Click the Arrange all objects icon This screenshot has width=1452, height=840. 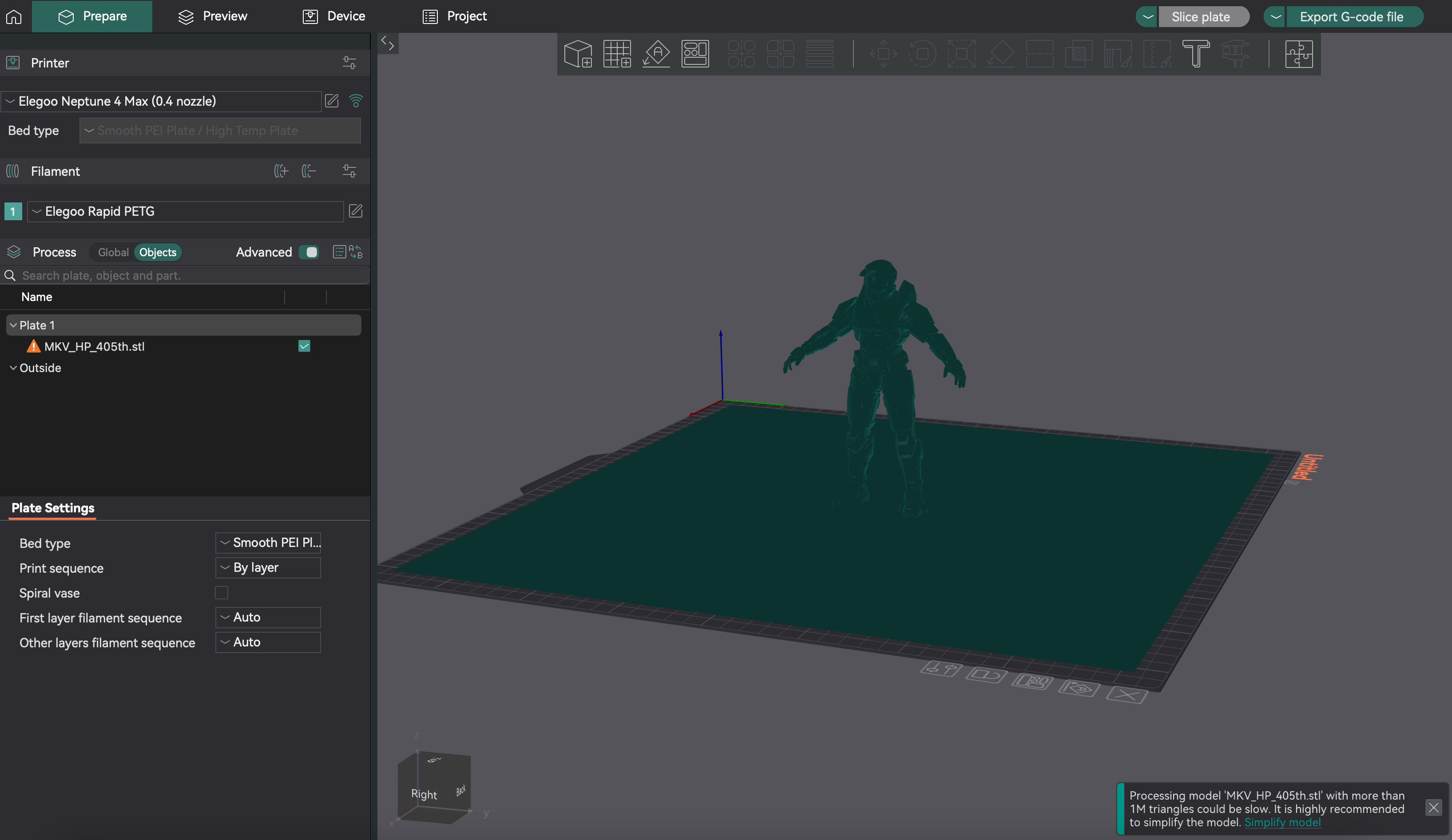[x=695, y=54]
